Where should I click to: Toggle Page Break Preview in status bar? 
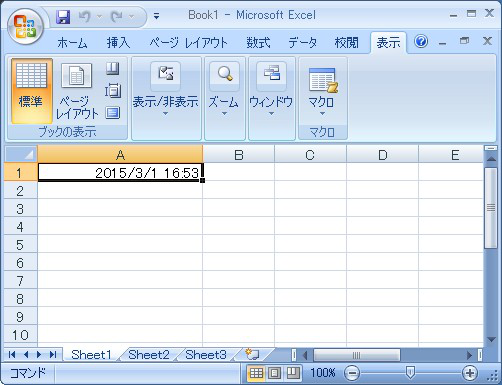(292, 373)
